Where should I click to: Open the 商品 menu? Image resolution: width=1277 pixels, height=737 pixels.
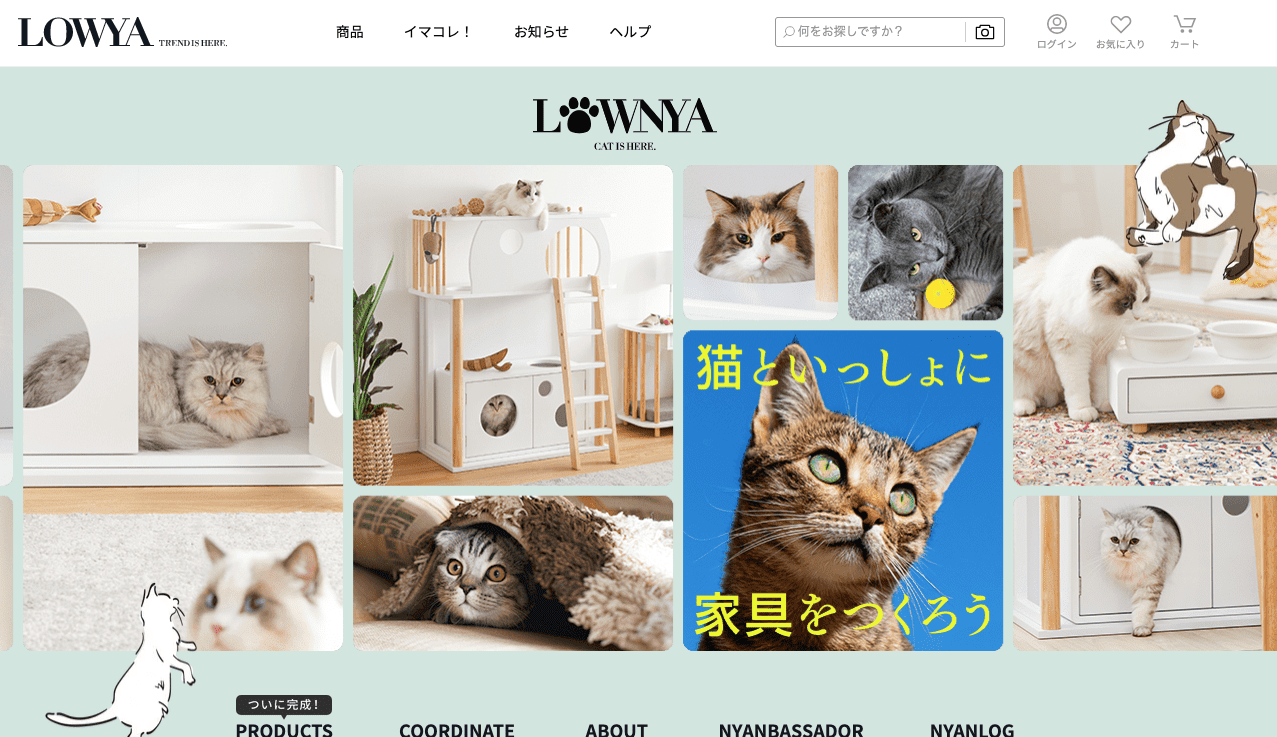tap(350, 32)
